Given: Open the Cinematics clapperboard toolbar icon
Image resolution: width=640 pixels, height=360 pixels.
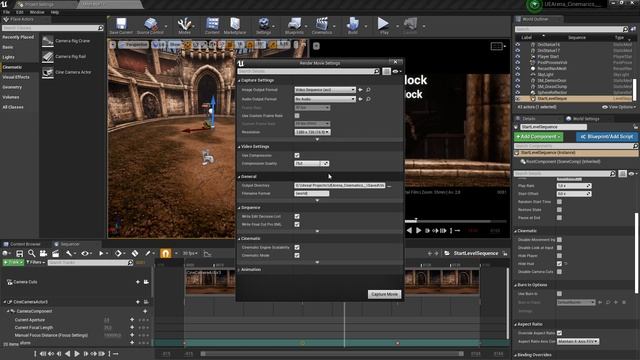Looking at the screenshot, I should click(322, 24).
